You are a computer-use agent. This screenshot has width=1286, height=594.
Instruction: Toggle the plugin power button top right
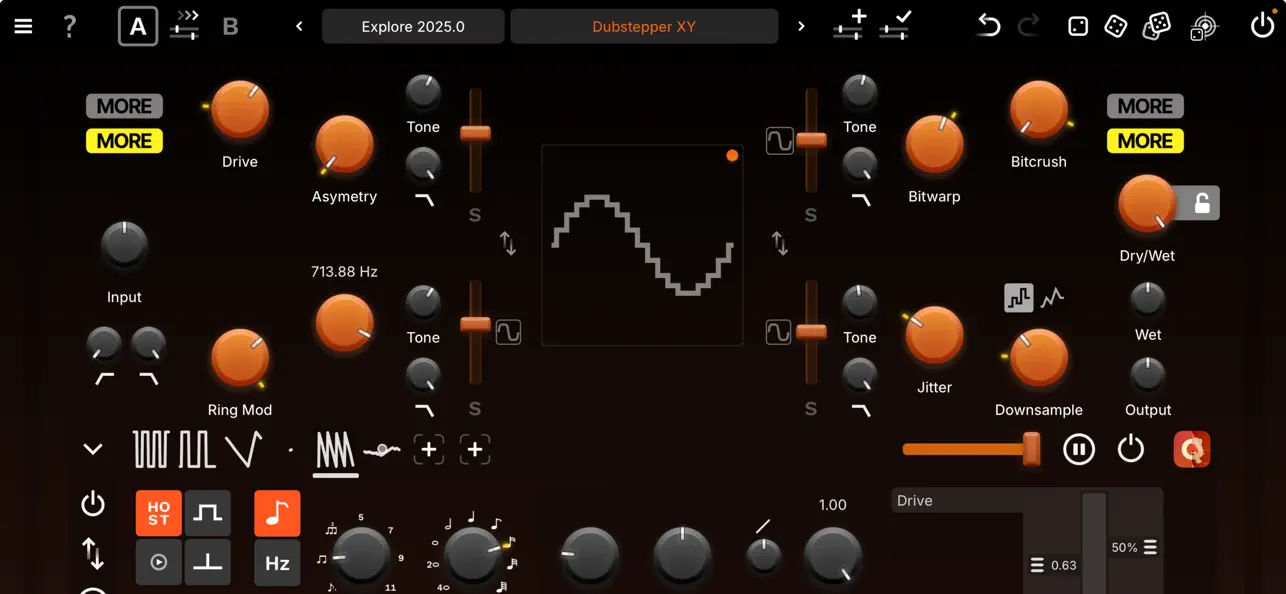(x=1262, y=25)
